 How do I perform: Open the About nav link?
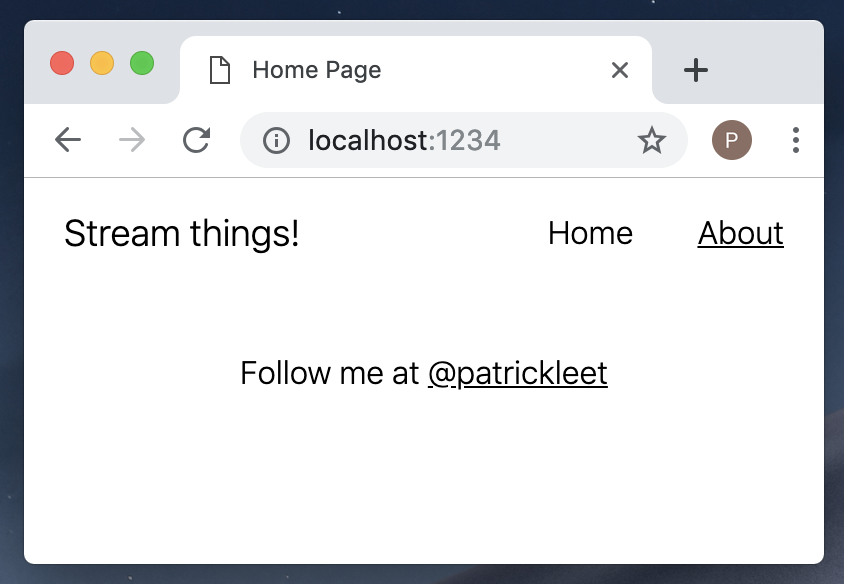(740, 234)
